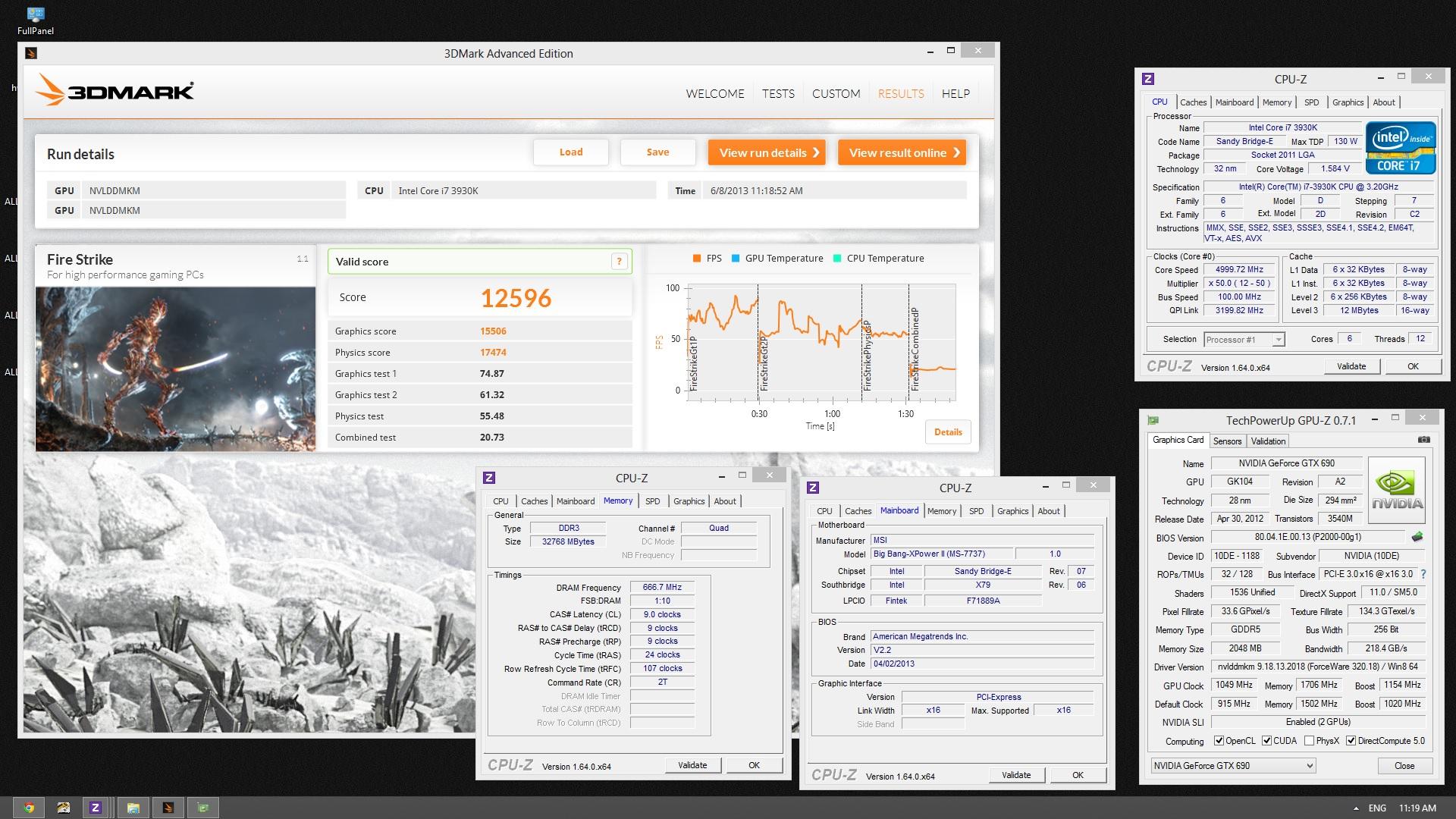Viewport: 1456px width, 819px height.
Task: Click View run details button
Action: pyautogui.click(x=767, y=152)
